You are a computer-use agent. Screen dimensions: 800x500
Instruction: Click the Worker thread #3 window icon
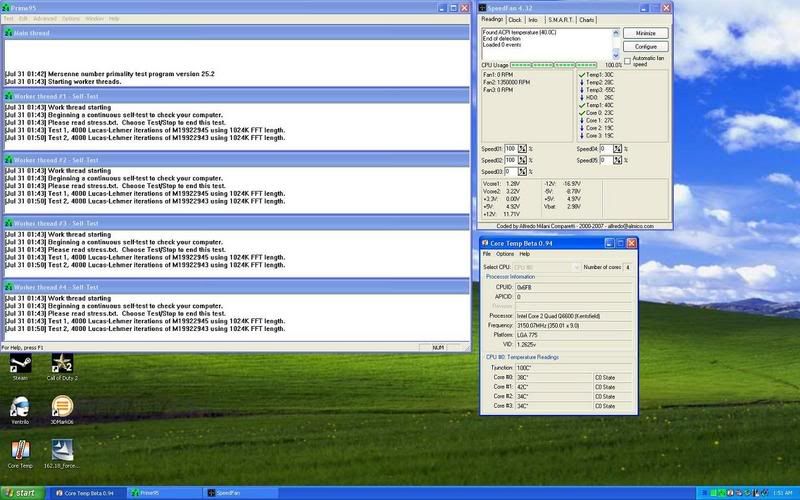(x=8, y=223)
